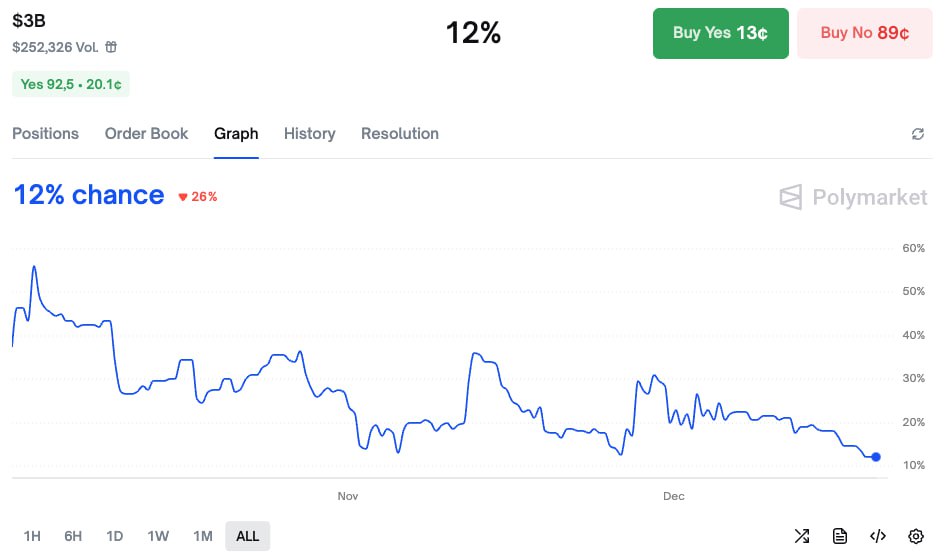Select the 1D time range
The height and width of the screenshot is (558, 950).
114,536
